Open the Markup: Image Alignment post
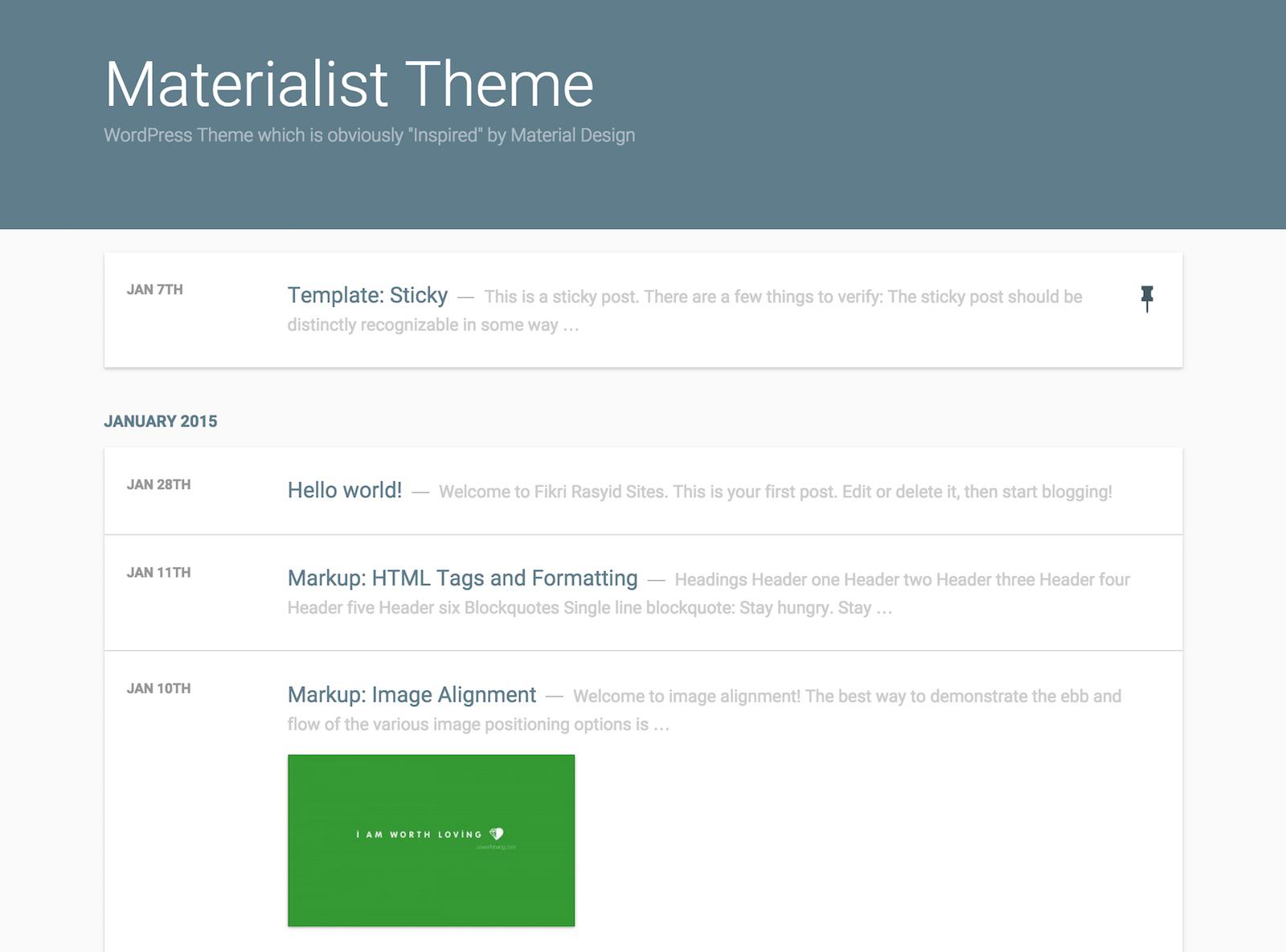 point(412,695)
